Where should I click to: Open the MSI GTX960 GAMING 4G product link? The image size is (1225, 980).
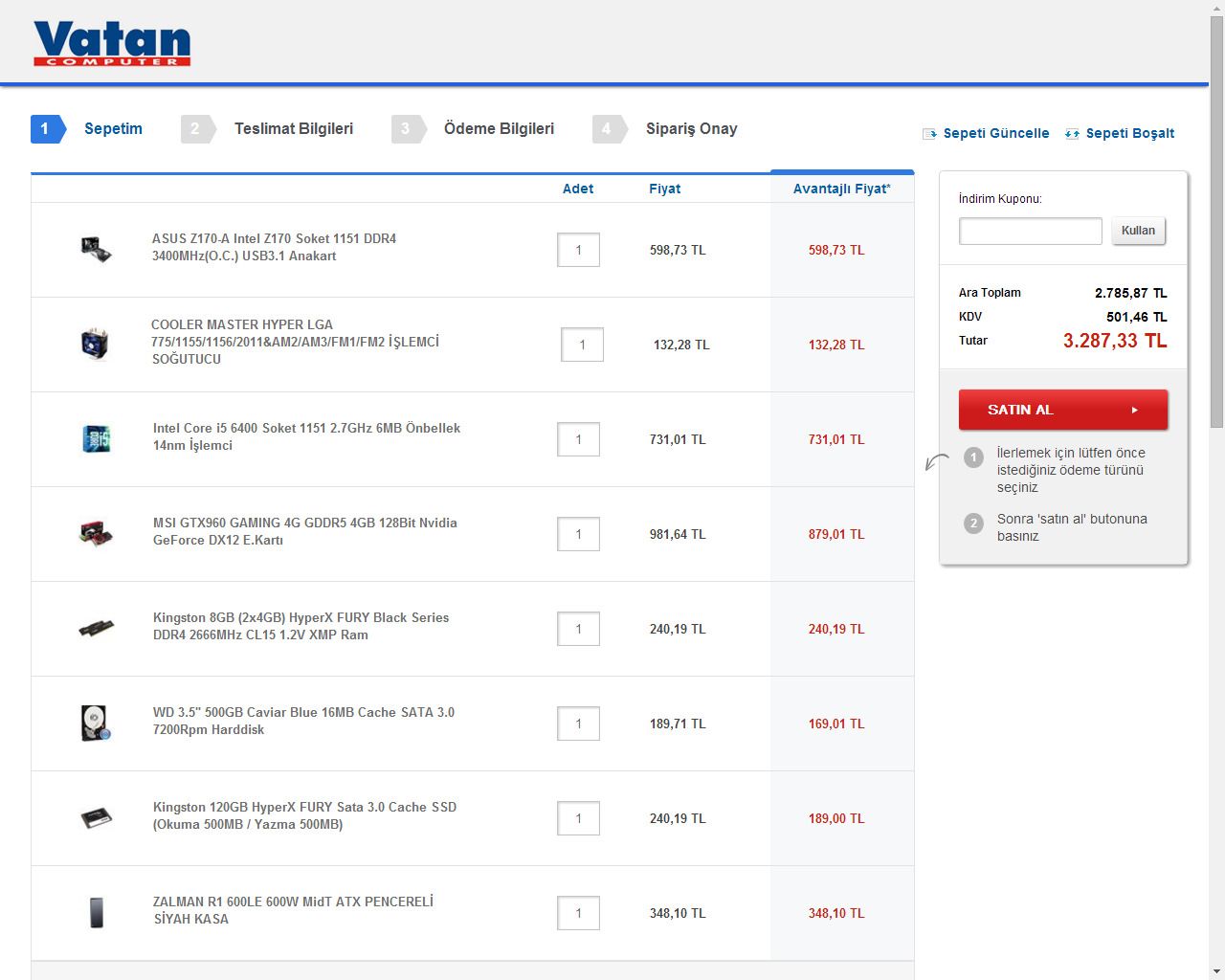coord(305,531)
